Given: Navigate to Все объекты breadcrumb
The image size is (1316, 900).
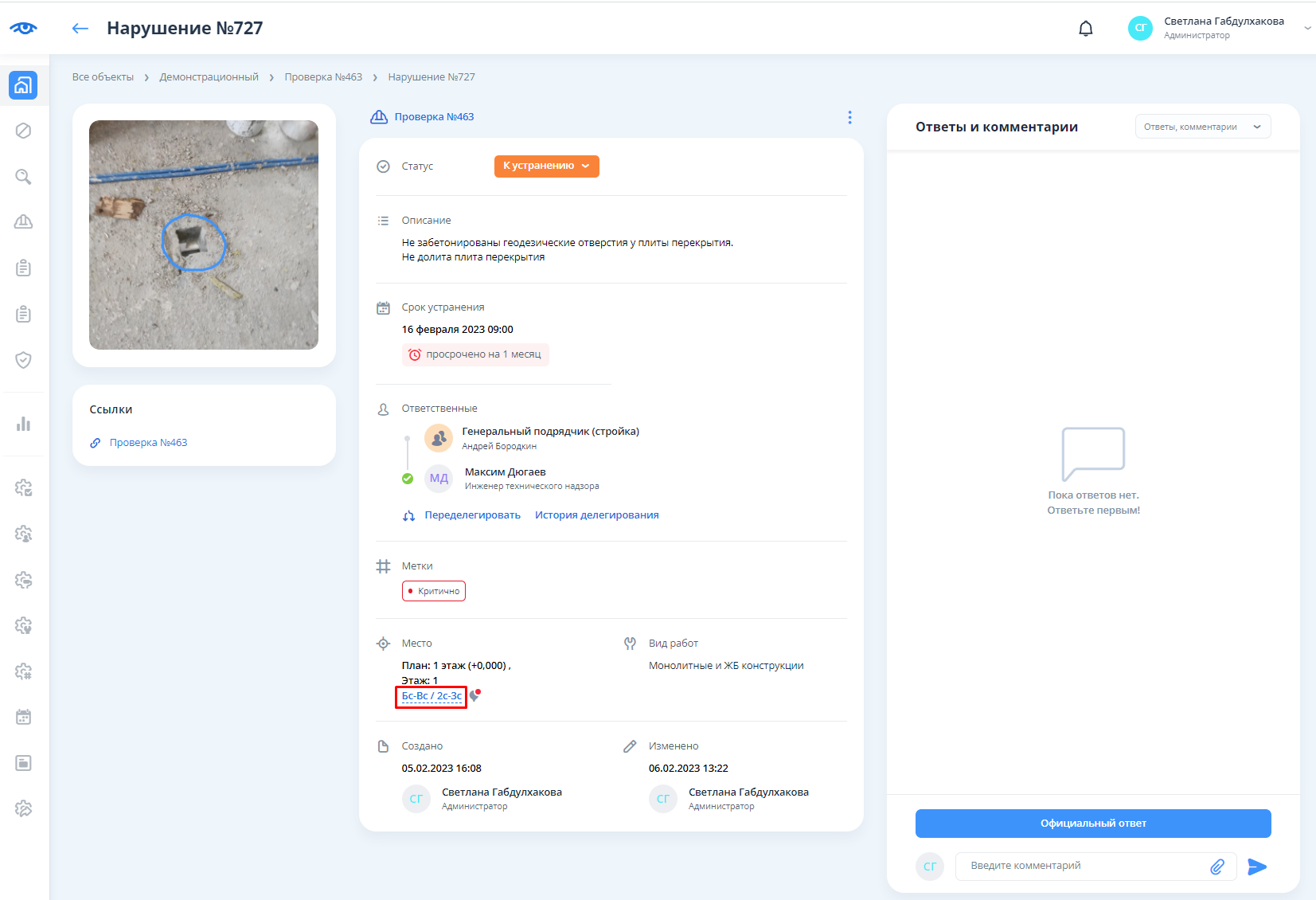Looking at the screenshot, I should [103, 77].
